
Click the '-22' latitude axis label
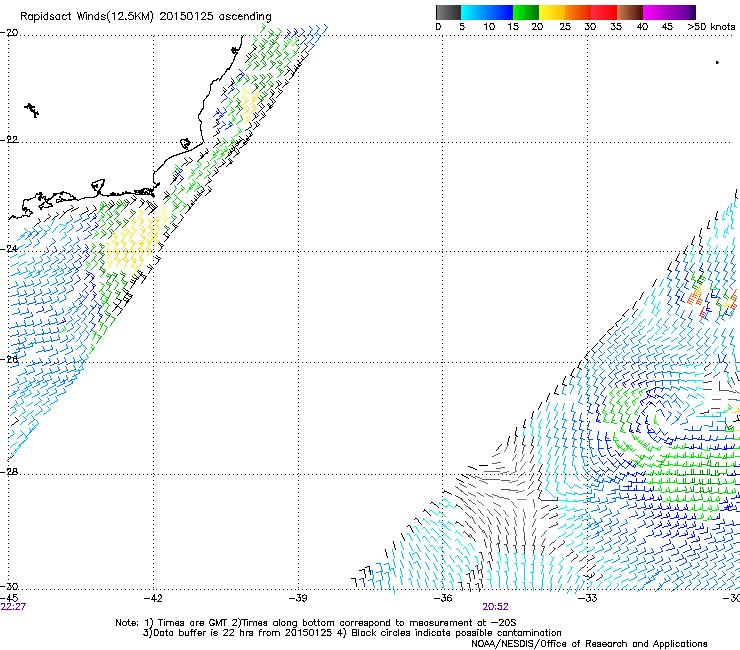coord(9,140)
